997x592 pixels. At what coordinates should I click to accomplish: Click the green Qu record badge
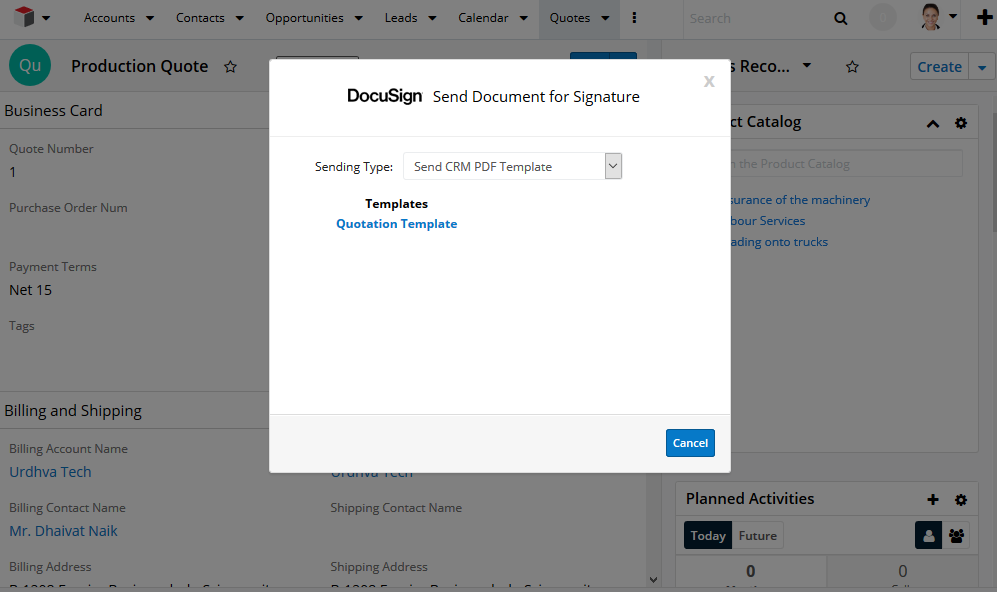tap(30, 65)
